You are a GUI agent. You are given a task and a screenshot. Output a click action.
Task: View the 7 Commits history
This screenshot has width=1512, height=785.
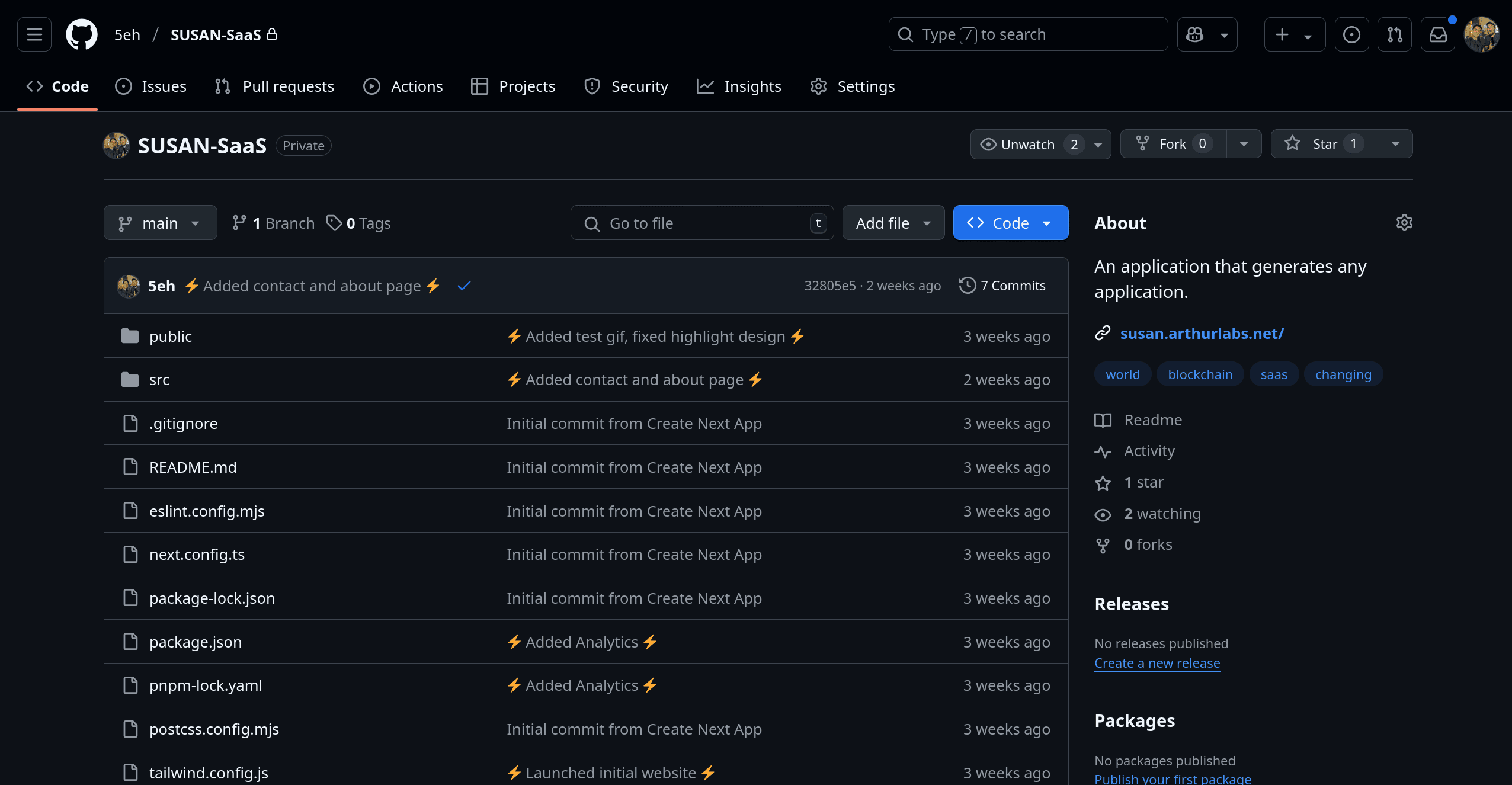(x=1002, y=286)
